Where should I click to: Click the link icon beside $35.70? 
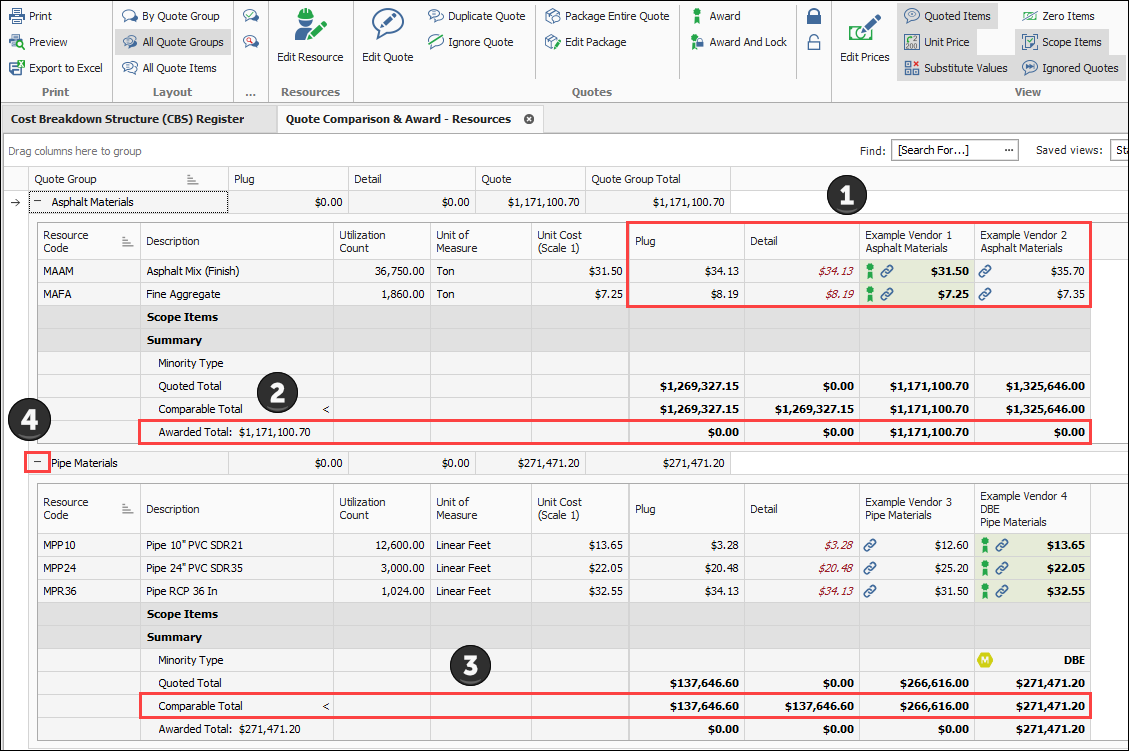985,271
